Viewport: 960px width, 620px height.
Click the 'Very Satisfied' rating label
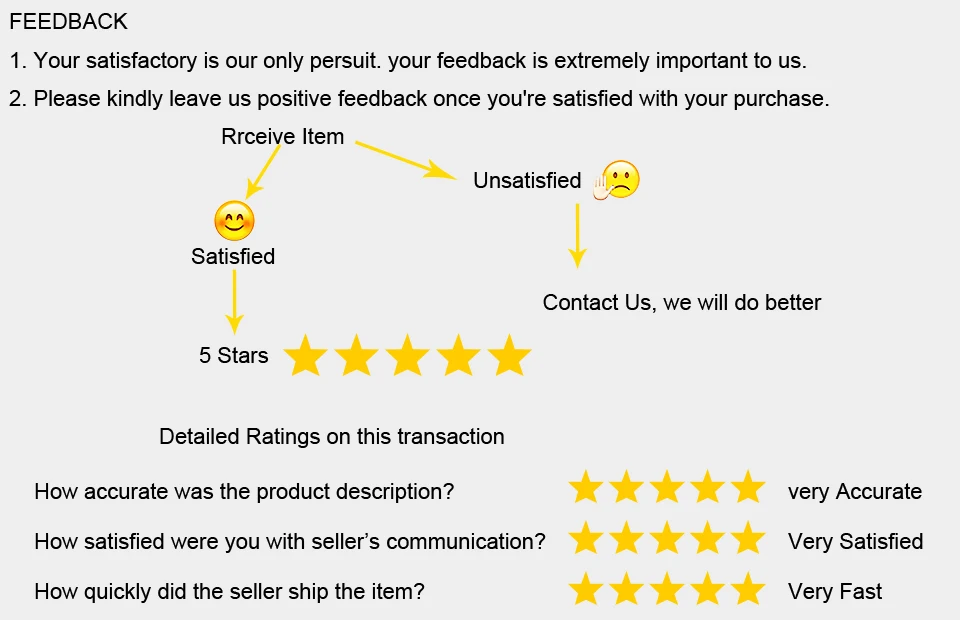click(855, 542)
